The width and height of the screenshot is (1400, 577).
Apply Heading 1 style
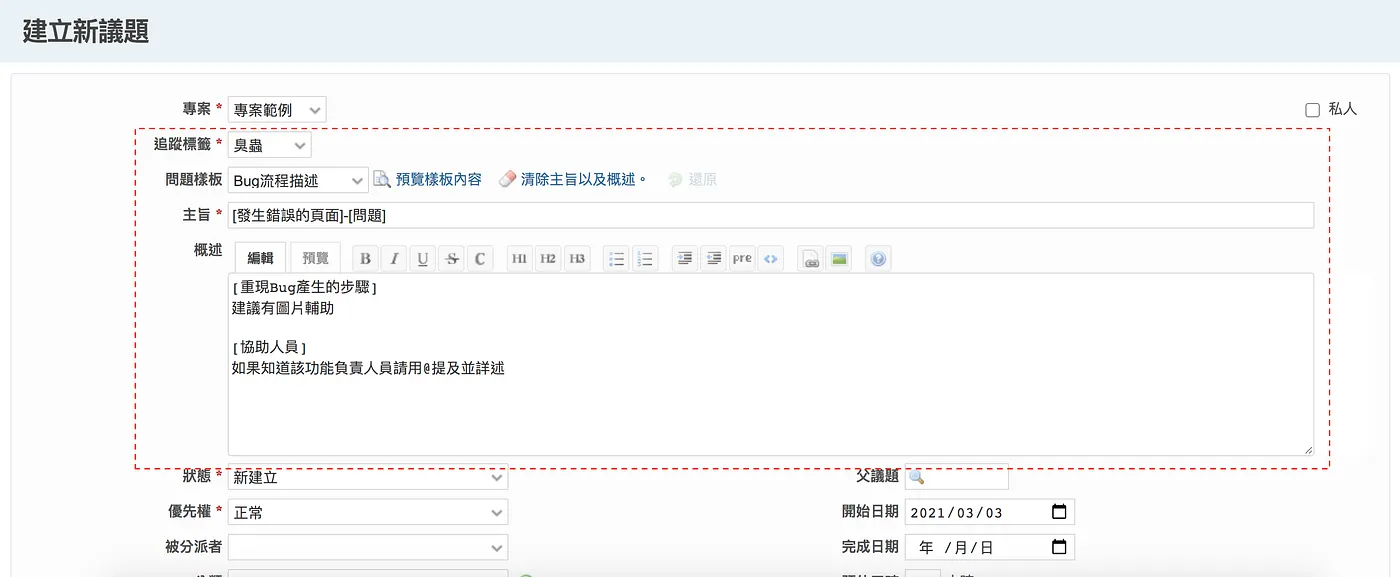click(x=520, y=258)
